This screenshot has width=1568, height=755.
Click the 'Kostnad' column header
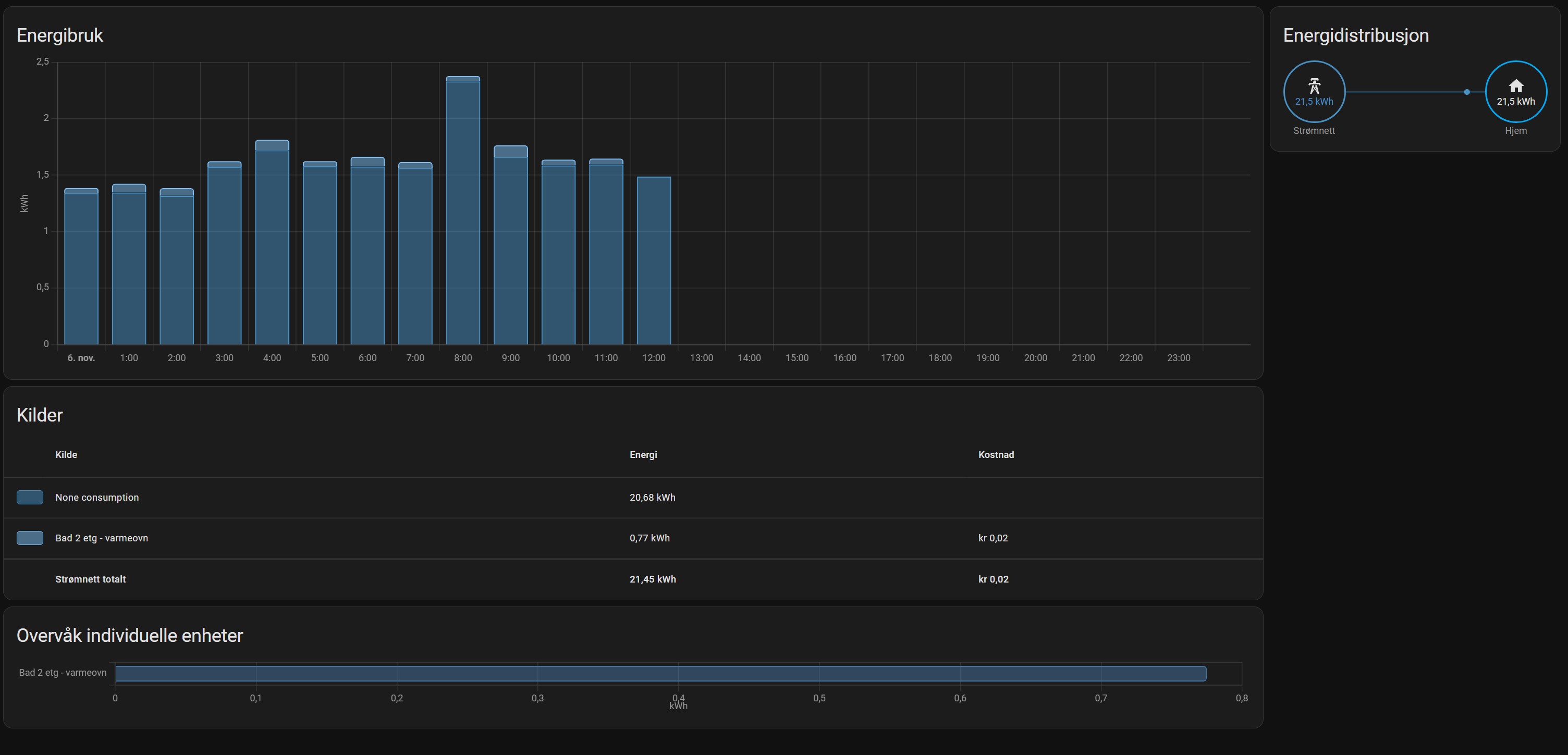996,454
